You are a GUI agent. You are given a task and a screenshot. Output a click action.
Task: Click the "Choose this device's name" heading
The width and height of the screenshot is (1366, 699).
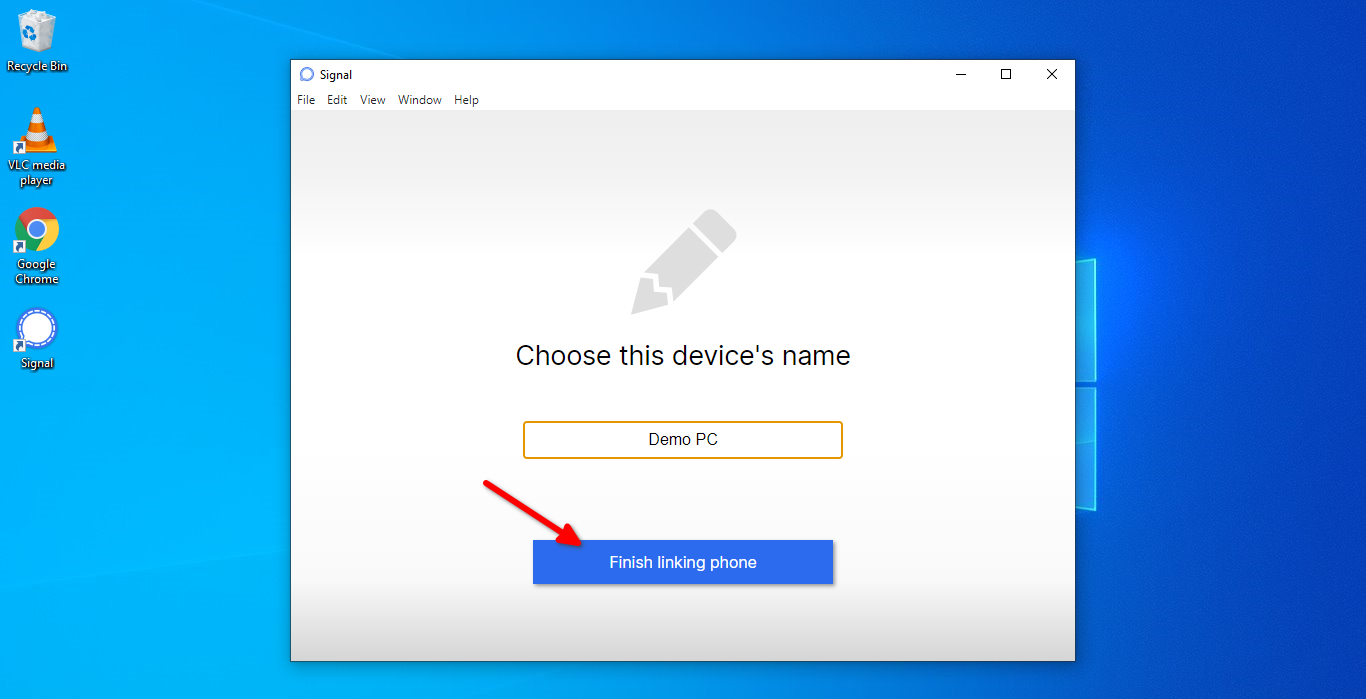(x=683, y=355)
